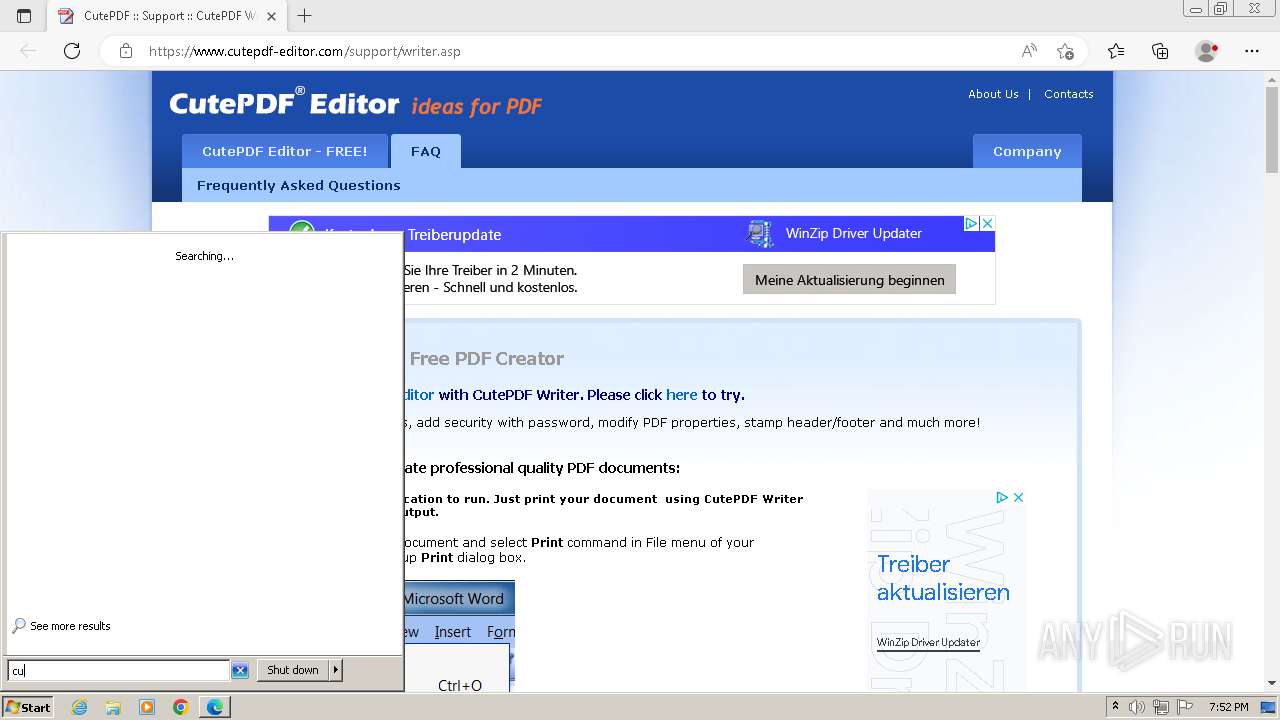Refresh the current page
This screenshot has height=720, width=1280.
pyautogui.click(x=72, y=51)
